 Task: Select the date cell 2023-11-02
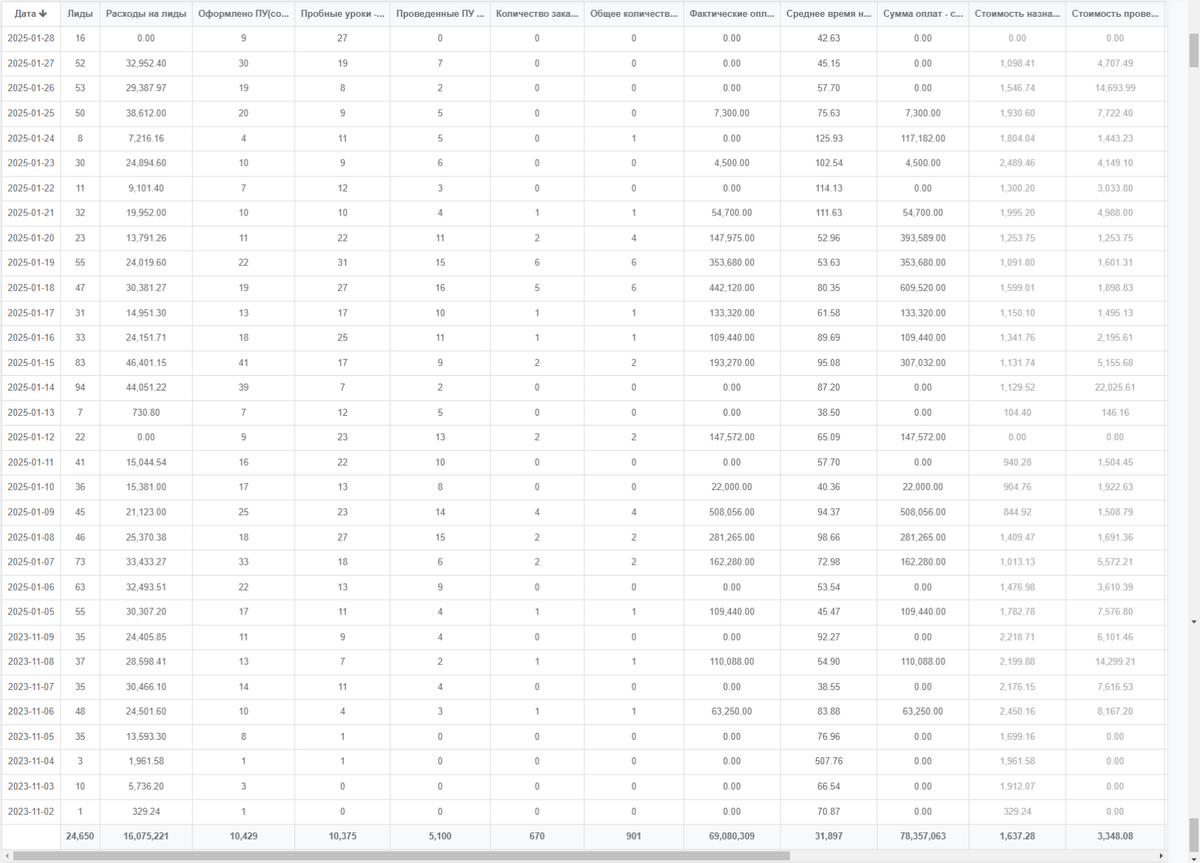click(30, 811)
